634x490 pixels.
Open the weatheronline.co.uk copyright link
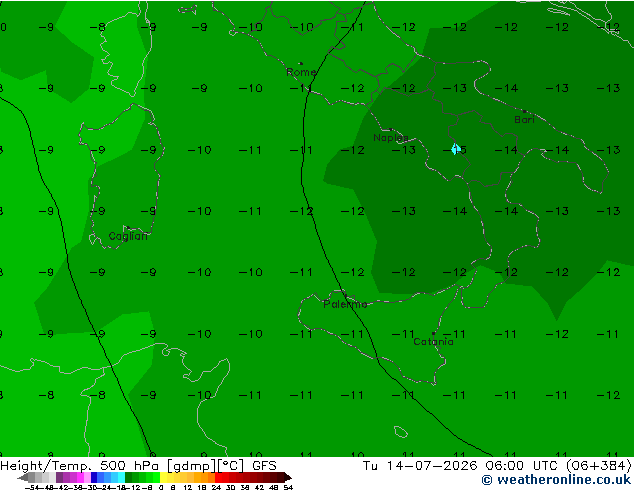[556, 480]
